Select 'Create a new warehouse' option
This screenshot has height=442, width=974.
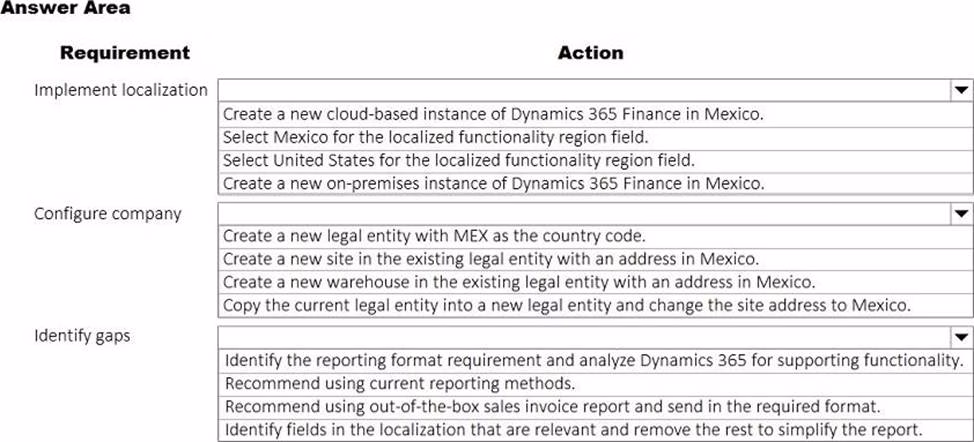click(519, 282)
